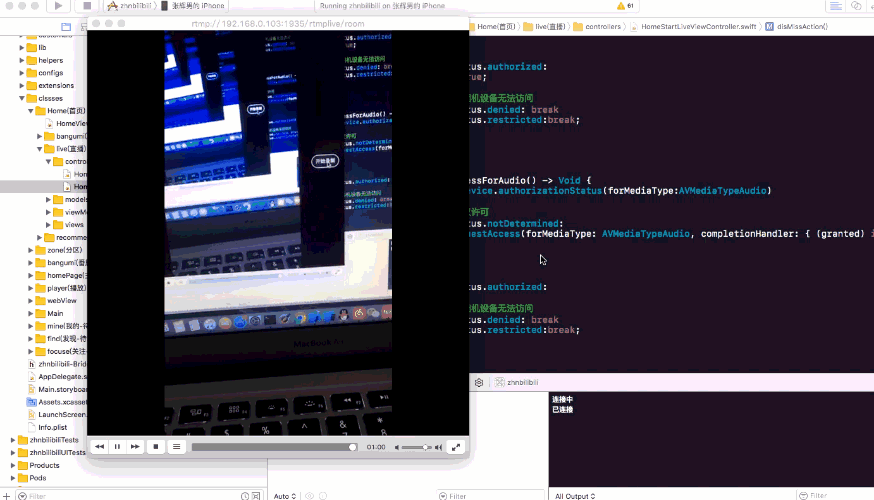Click the debug bar gear icon

[479, 382]
